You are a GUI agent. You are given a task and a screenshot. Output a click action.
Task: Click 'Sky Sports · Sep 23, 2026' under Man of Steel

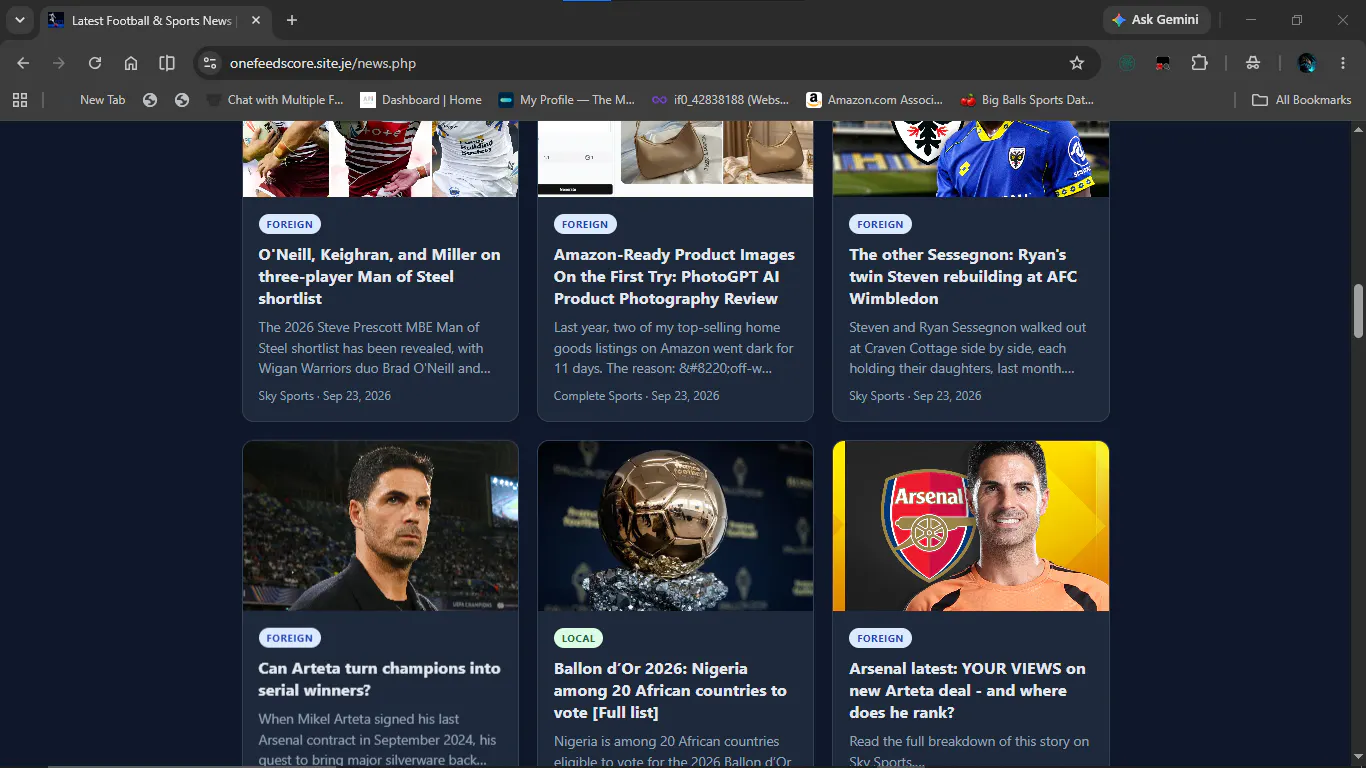tap(325, 396)
